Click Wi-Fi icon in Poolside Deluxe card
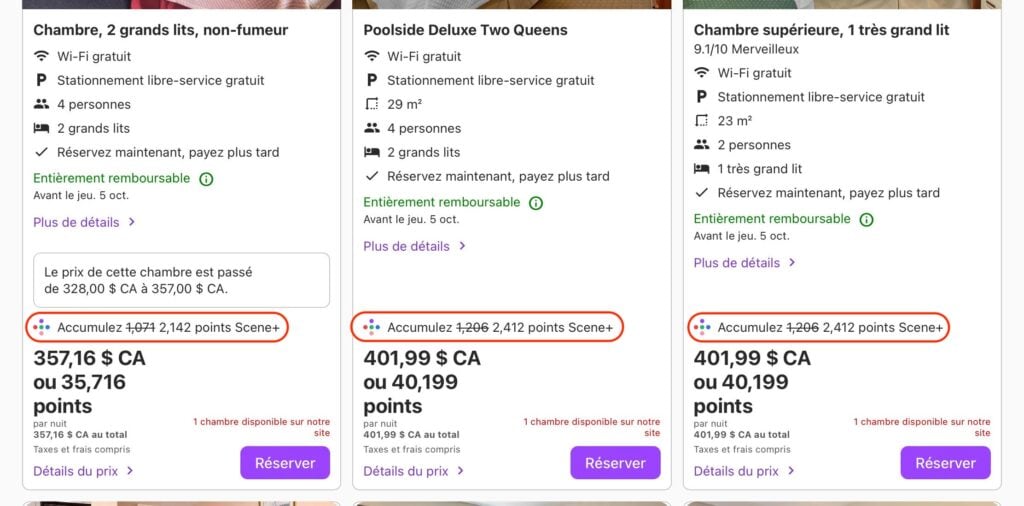 [372, 56]
